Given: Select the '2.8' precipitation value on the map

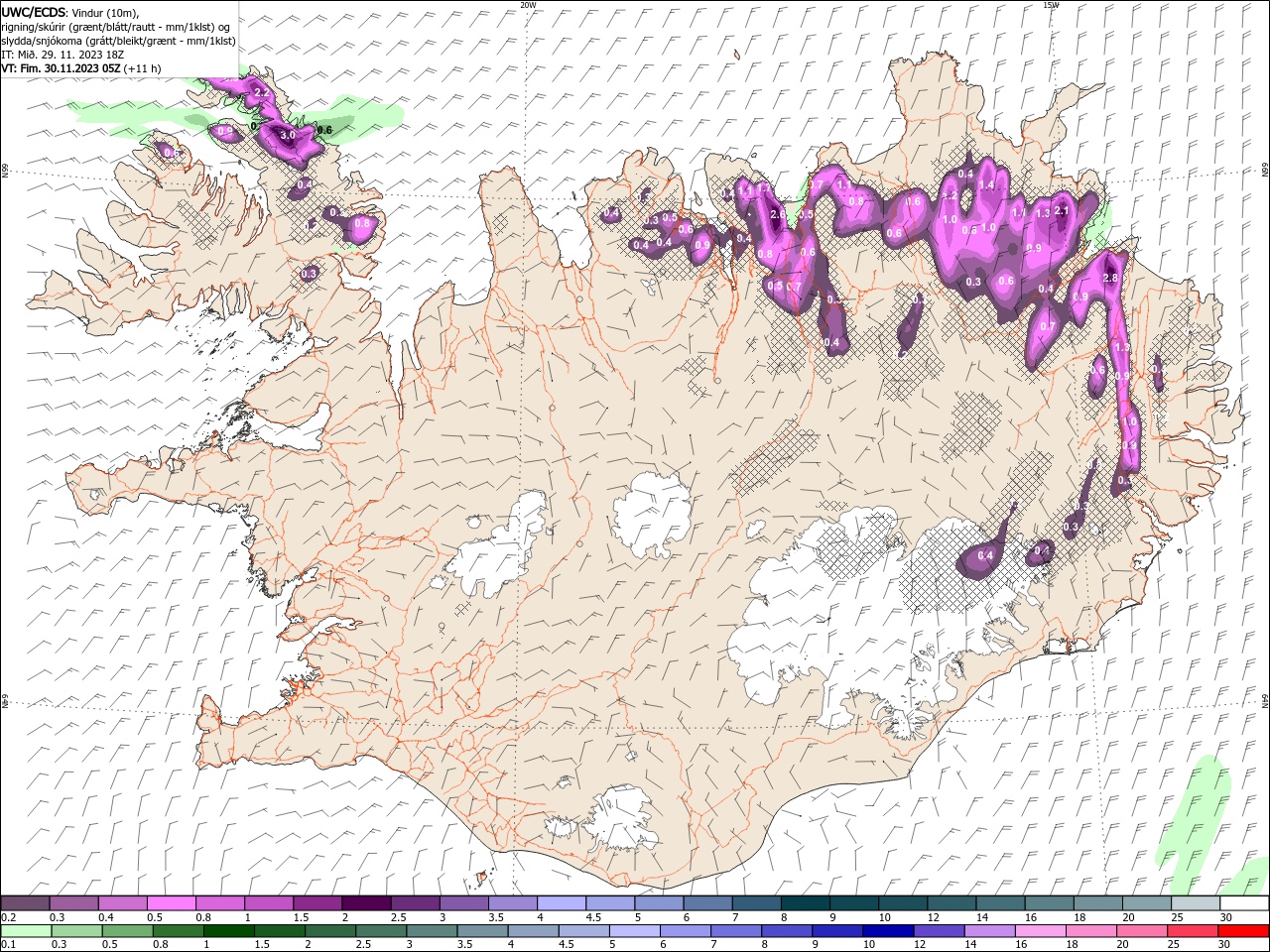Looking at the screenshot, I should coord(1110,279).
